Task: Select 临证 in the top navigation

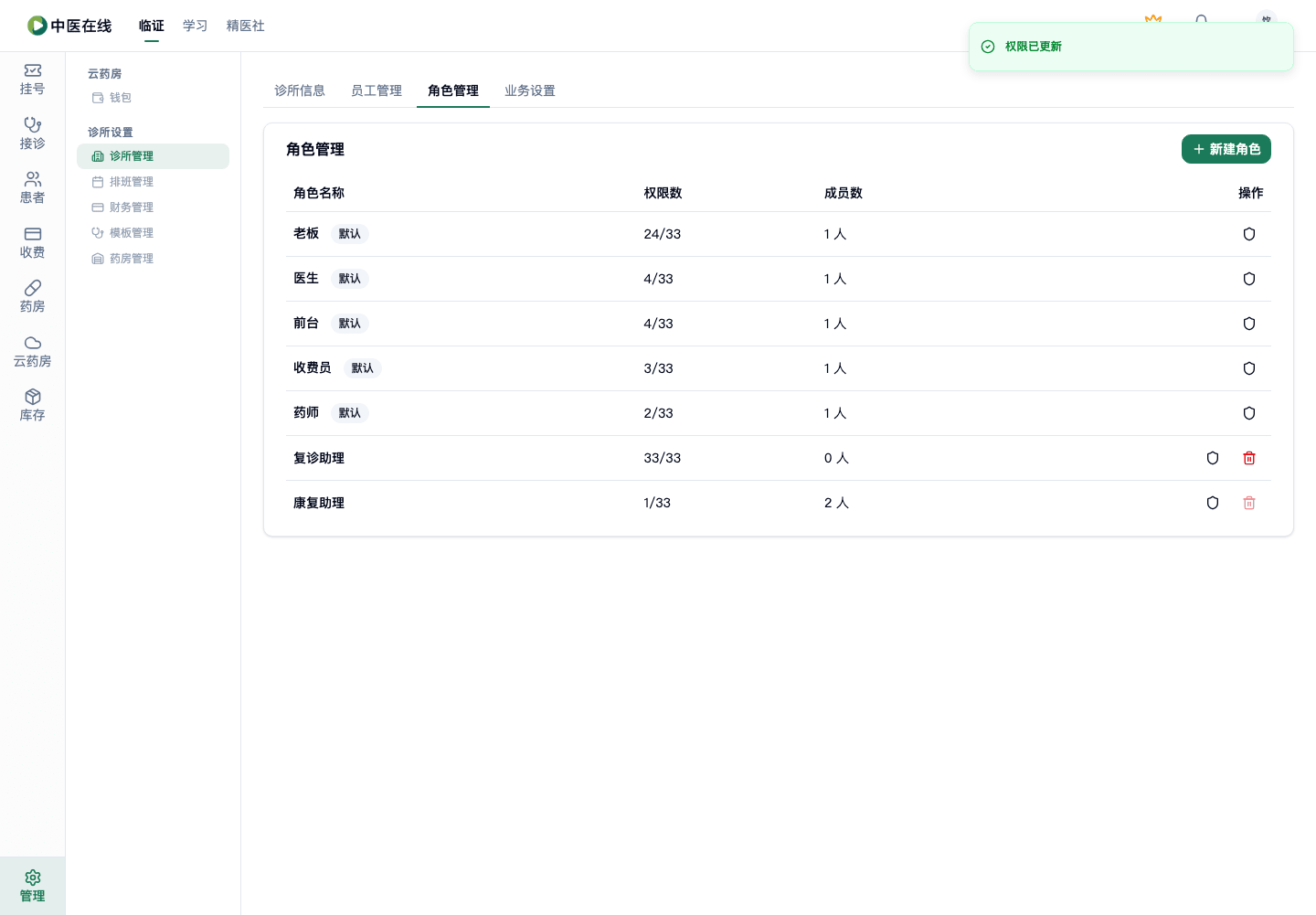Action: point(152,26)
